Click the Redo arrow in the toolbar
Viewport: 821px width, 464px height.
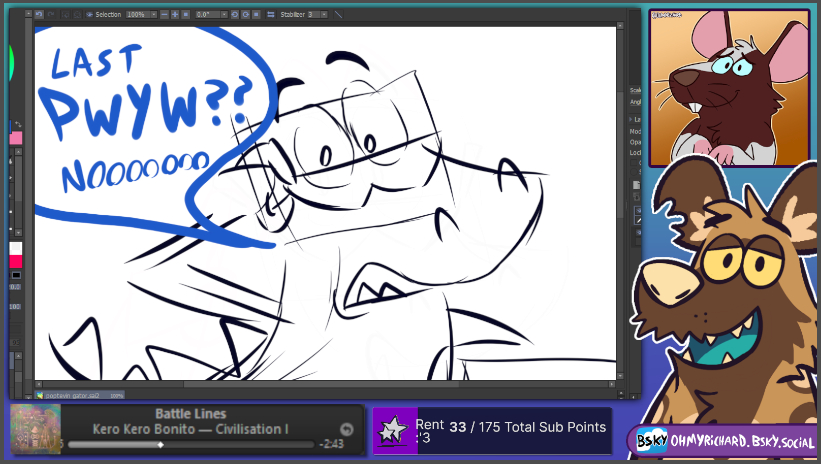click(x=51, y=15)
